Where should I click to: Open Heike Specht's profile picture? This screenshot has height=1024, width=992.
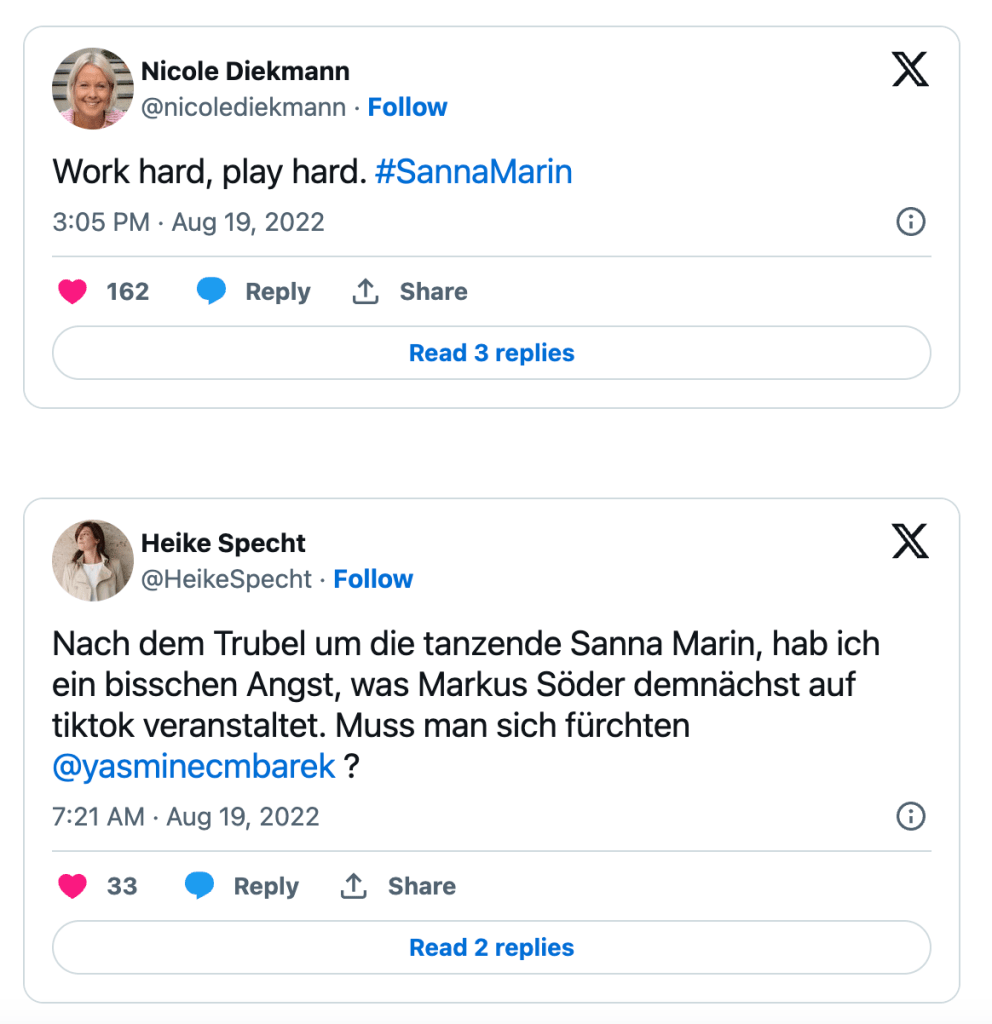click(x=92, y=560)
